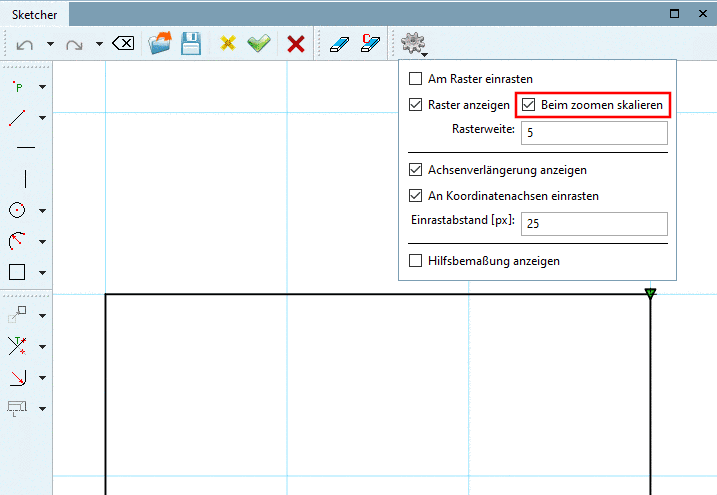The width and height of the screenshot is (717, 495).
Task: Expand dimension tool options arrow
Action: pyautogui.click(x=43, y=409)
